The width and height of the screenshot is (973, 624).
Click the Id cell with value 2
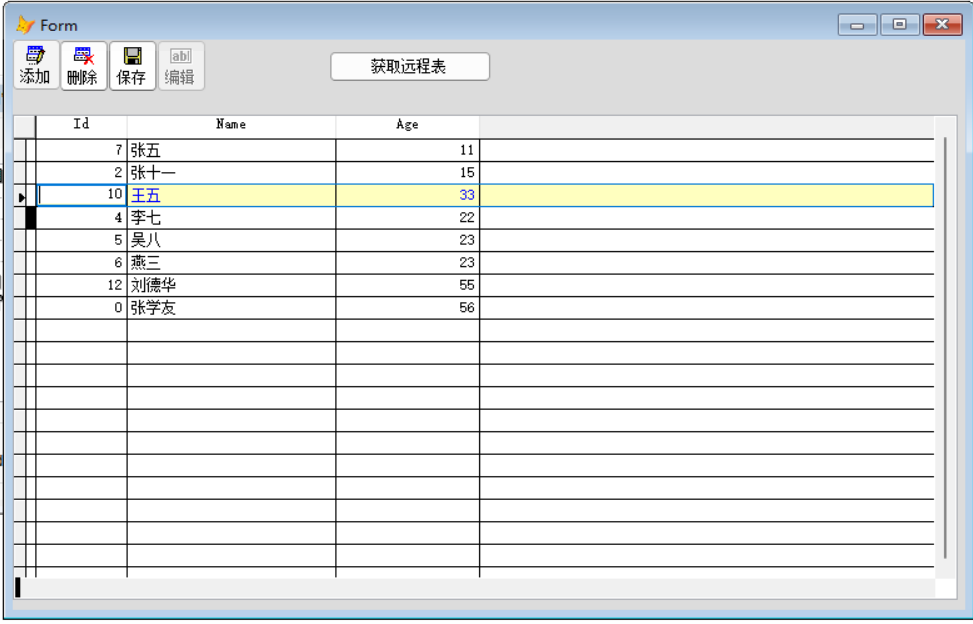pos(81,172)
